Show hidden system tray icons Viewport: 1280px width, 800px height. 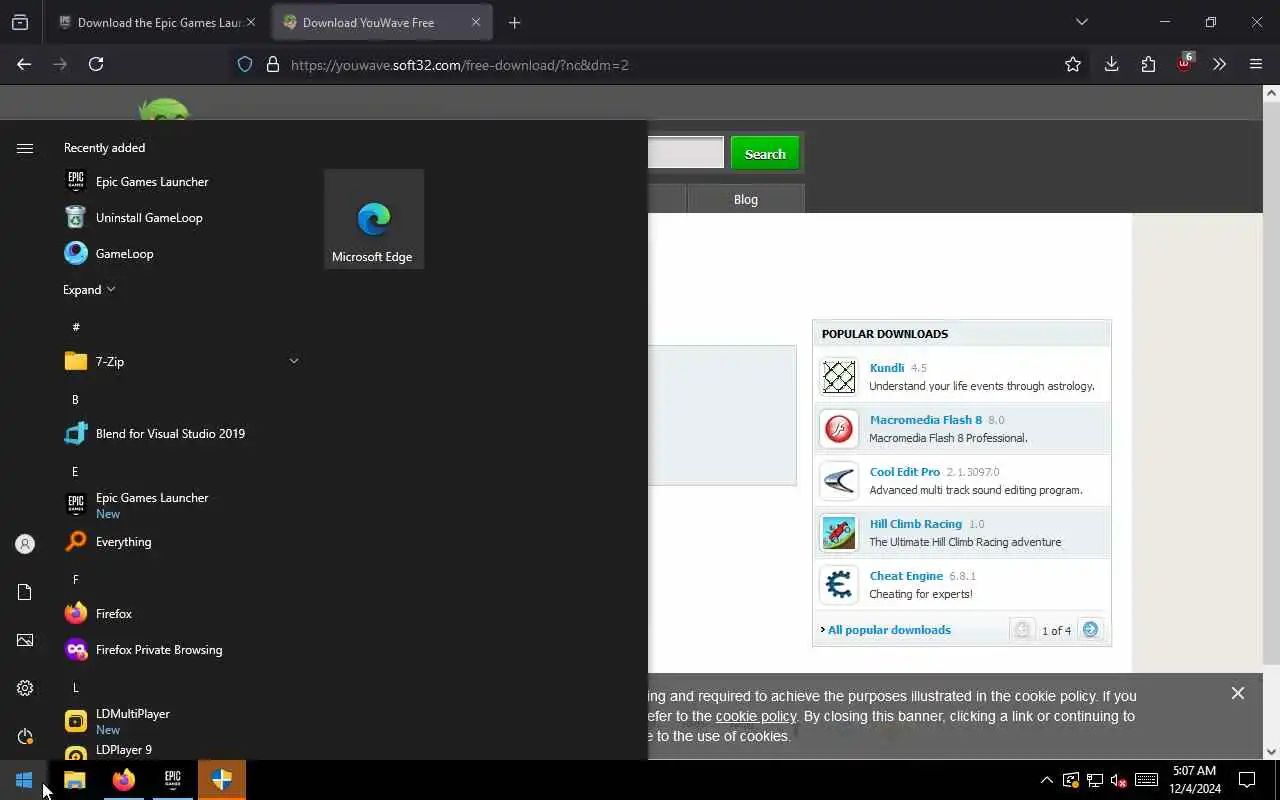(1047, 780)
